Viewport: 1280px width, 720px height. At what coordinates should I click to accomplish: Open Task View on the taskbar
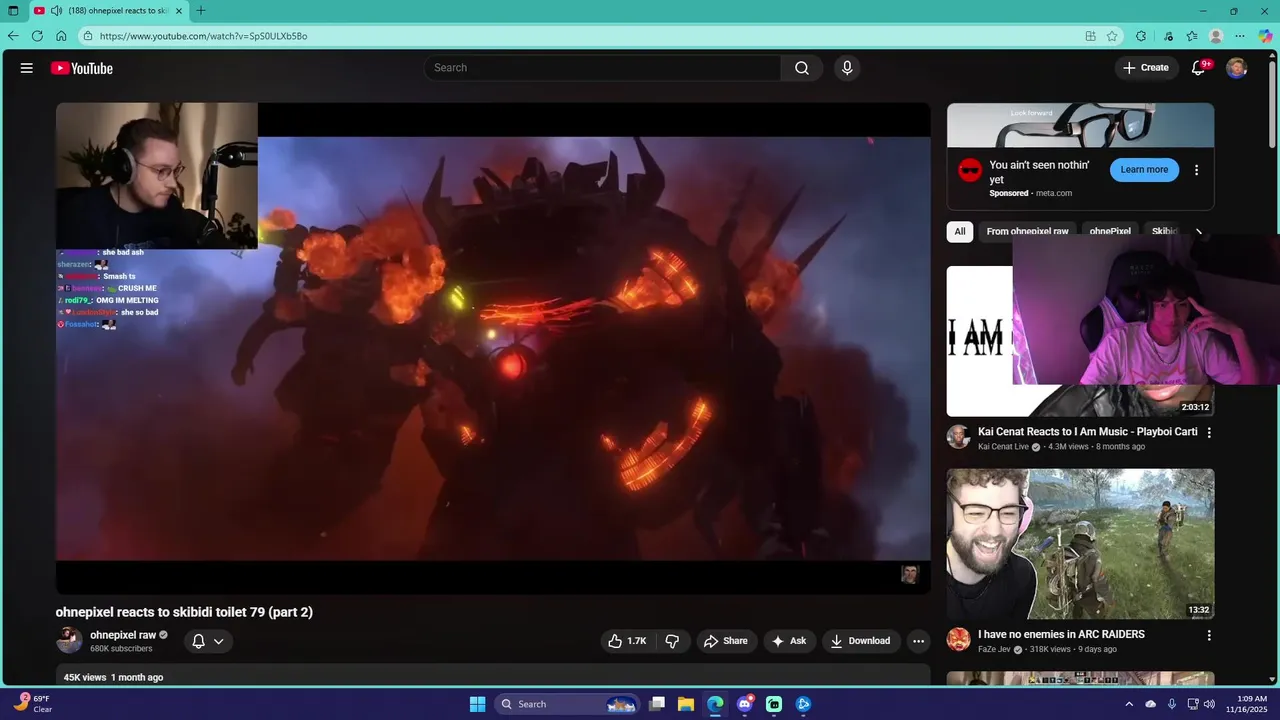[x=657, y=704]
